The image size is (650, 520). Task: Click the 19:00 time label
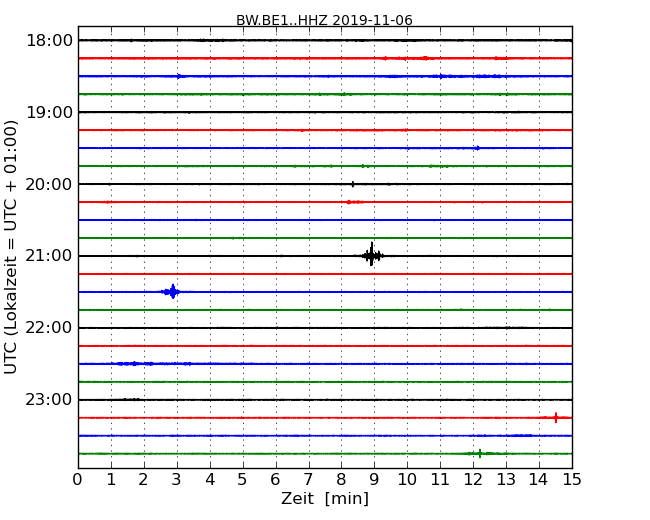[49, 112]
